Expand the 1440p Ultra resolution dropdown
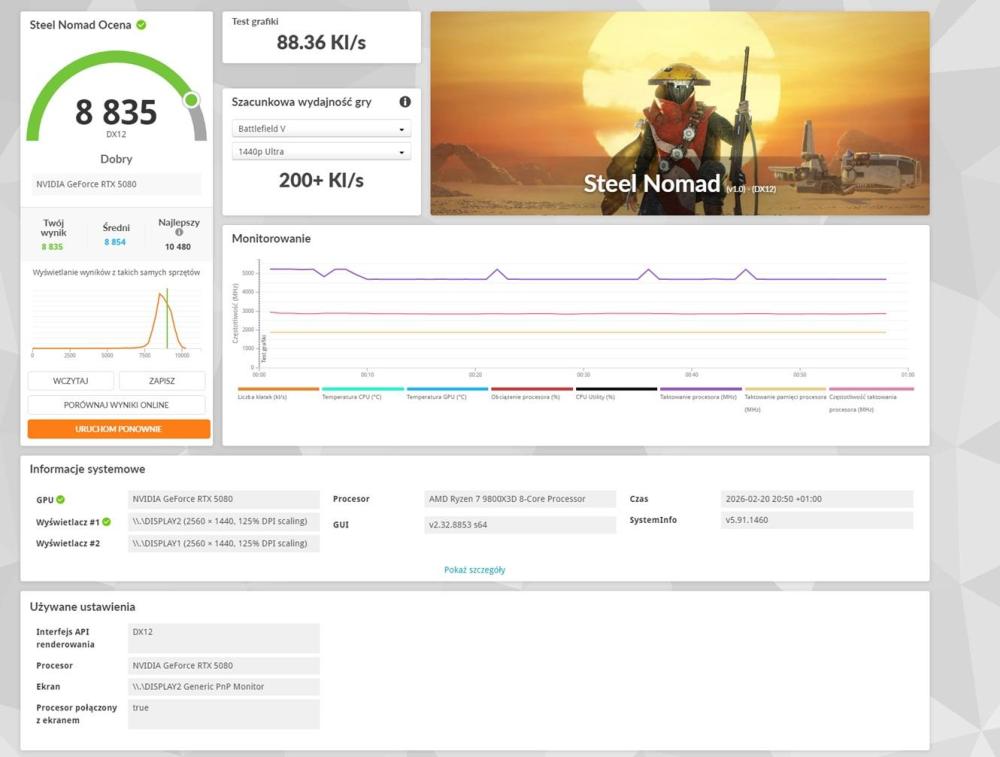Image resolution: width=1000 pixels, height=757 pixels. 321,151
